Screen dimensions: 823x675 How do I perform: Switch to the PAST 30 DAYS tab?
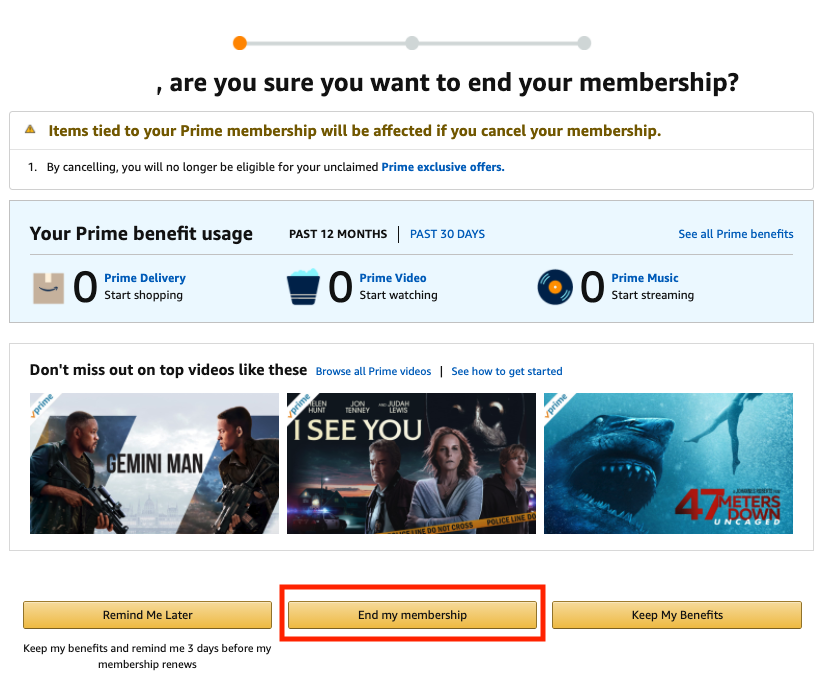[447, 234]
